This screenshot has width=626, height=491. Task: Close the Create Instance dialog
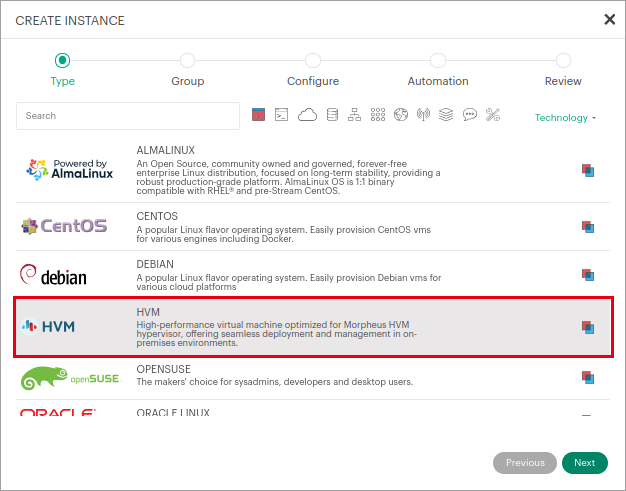pos(609,19)
